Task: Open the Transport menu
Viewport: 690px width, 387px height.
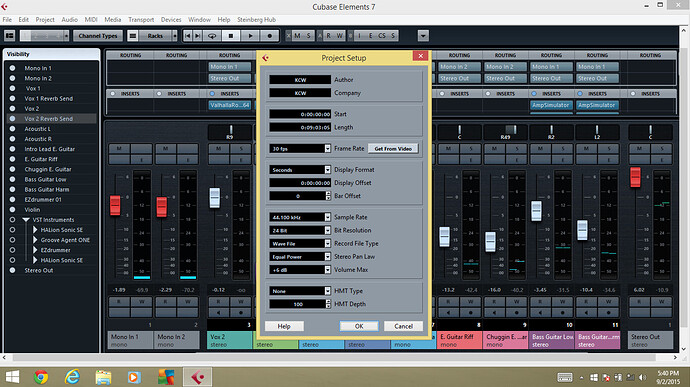Action: [x=141, y=19]
